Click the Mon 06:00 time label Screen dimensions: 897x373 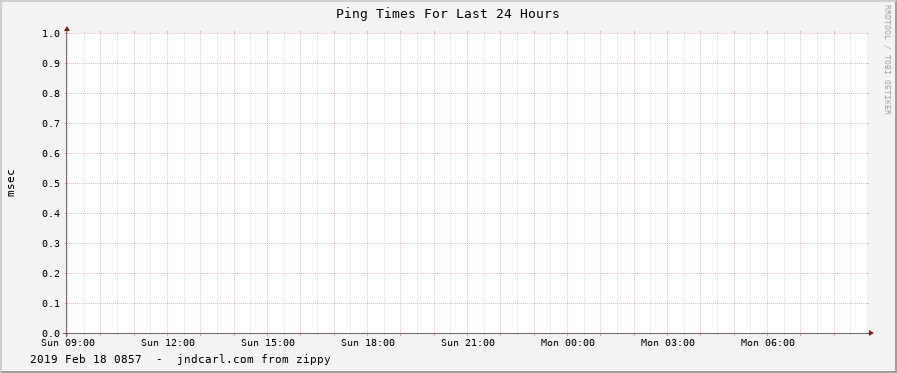[x=768, y=343]
